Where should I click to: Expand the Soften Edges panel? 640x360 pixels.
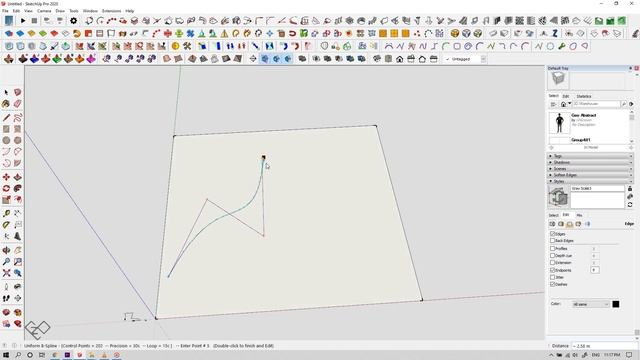pyautogui.click(x=590, y=175)
